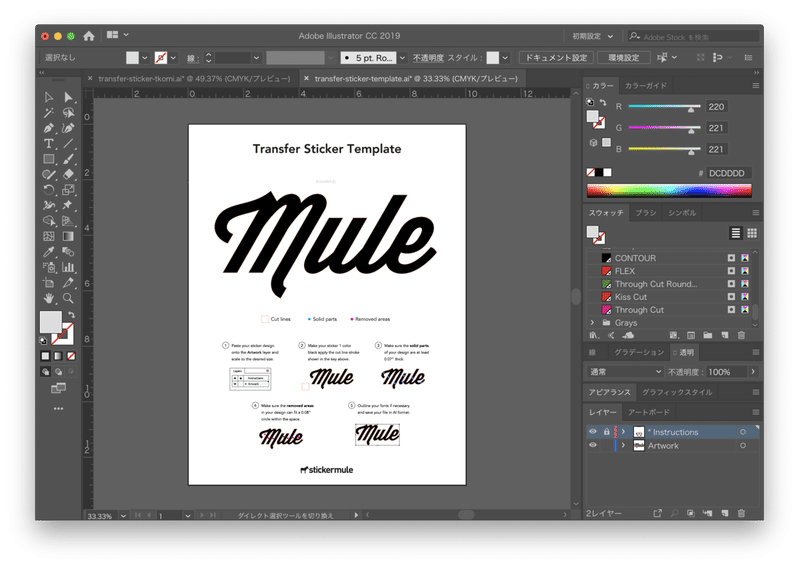Select the Paintbrush tool
The width and height of the screenshot is (800, 568).
coord(68,159)
